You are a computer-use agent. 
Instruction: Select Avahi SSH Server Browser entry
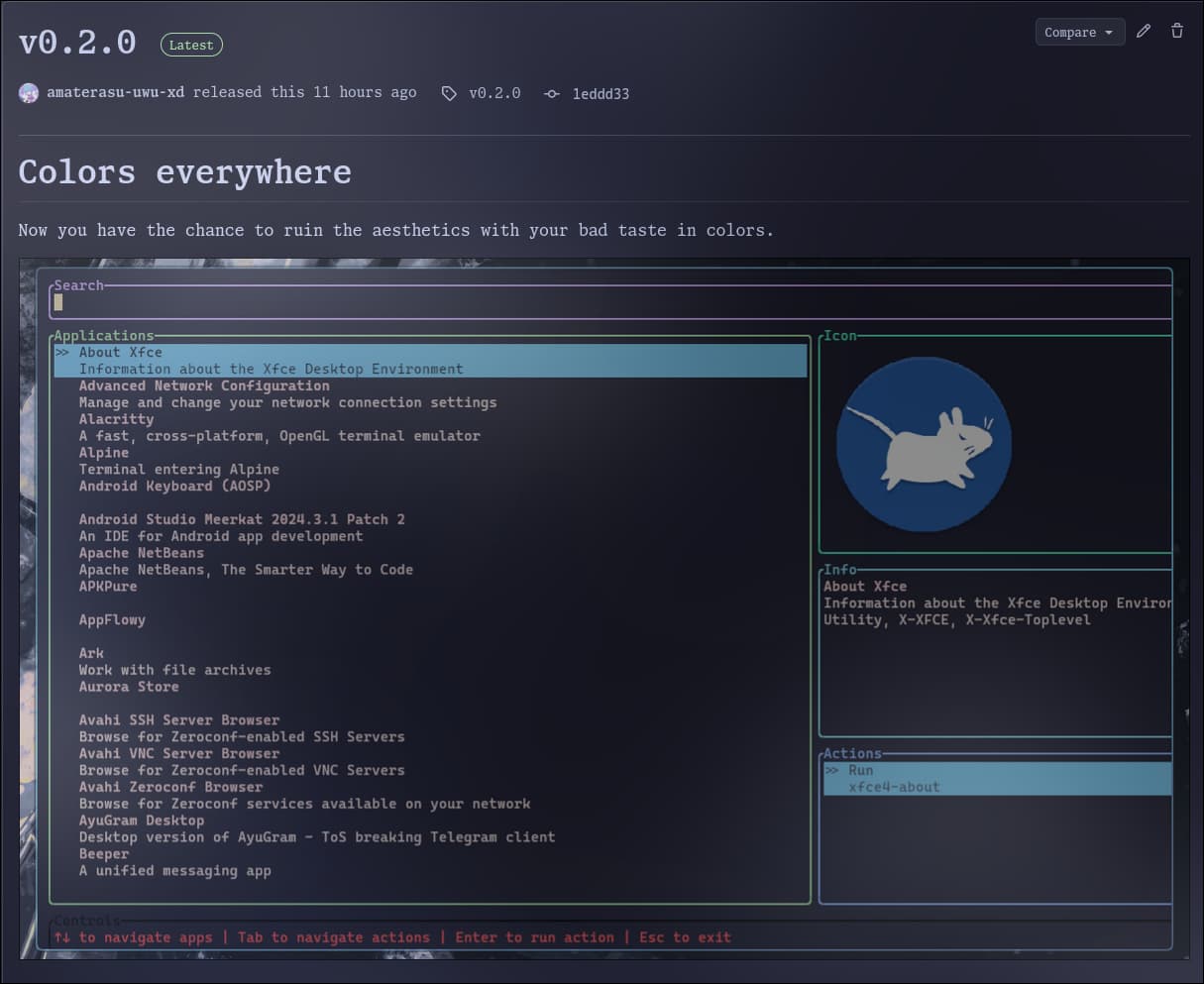click(x=179, y=719)
